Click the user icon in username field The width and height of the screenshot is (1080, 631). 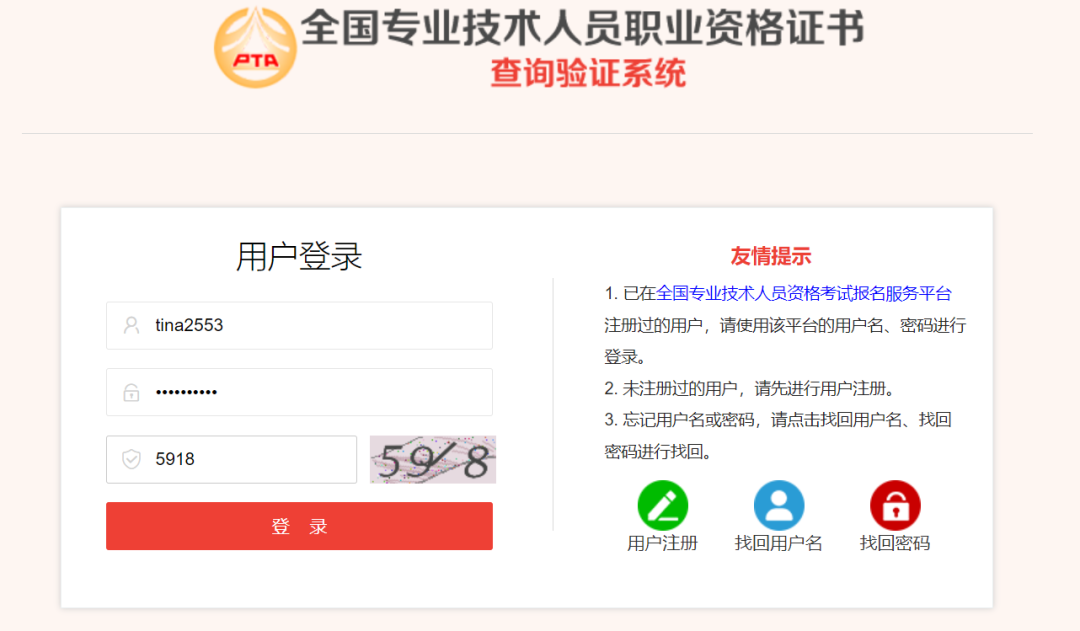[132, 325]
